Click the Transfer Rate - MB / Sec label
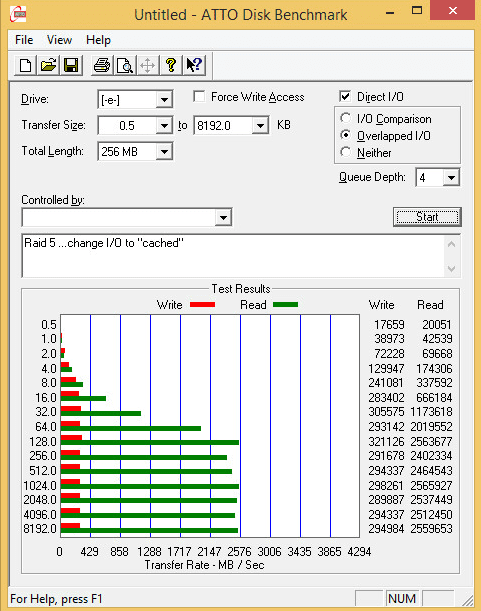The width and height of the screenshot is (481, 611). pos(204,565)
